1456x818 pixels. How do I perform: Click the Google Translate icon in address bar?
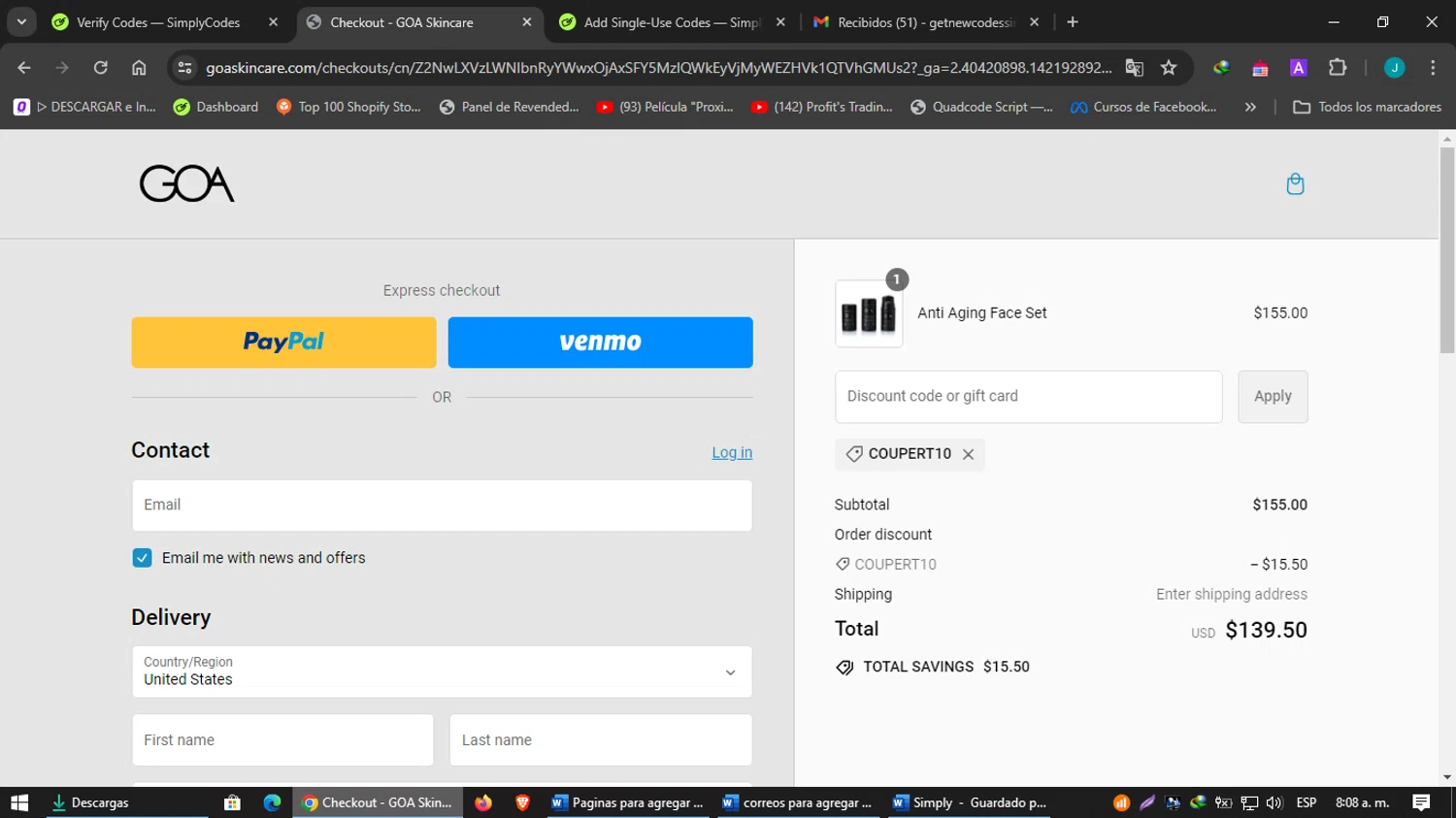pyautogui.click(x=1134, y=67)
